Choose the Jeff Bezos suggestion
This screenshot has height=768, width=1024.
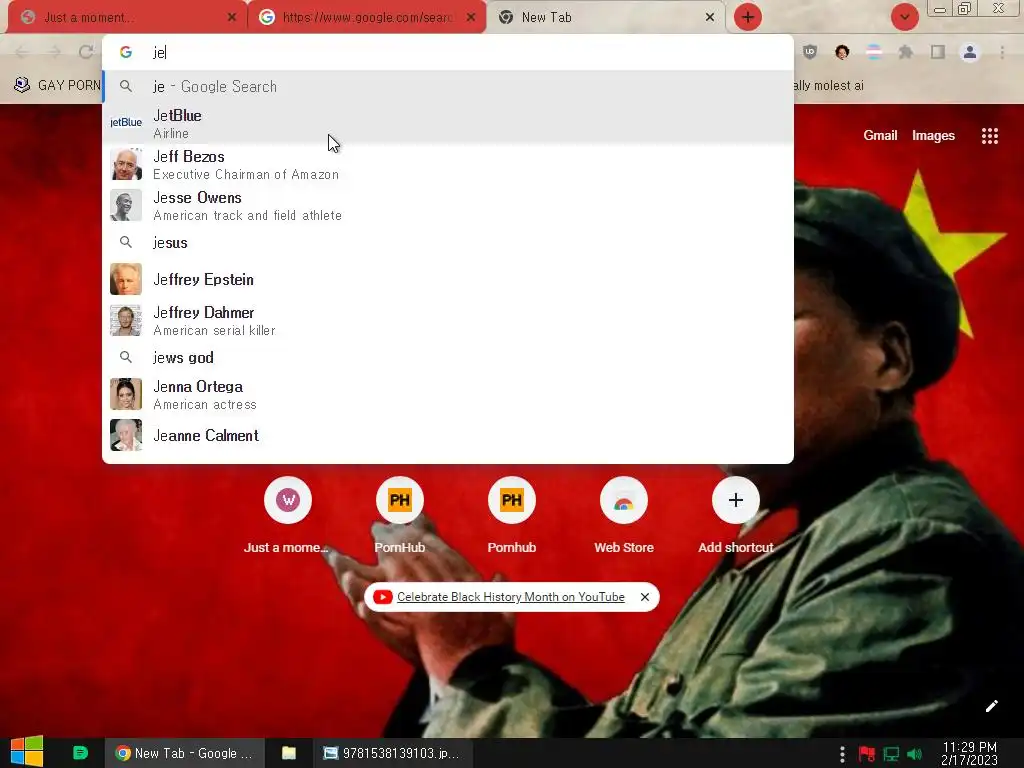448,164
